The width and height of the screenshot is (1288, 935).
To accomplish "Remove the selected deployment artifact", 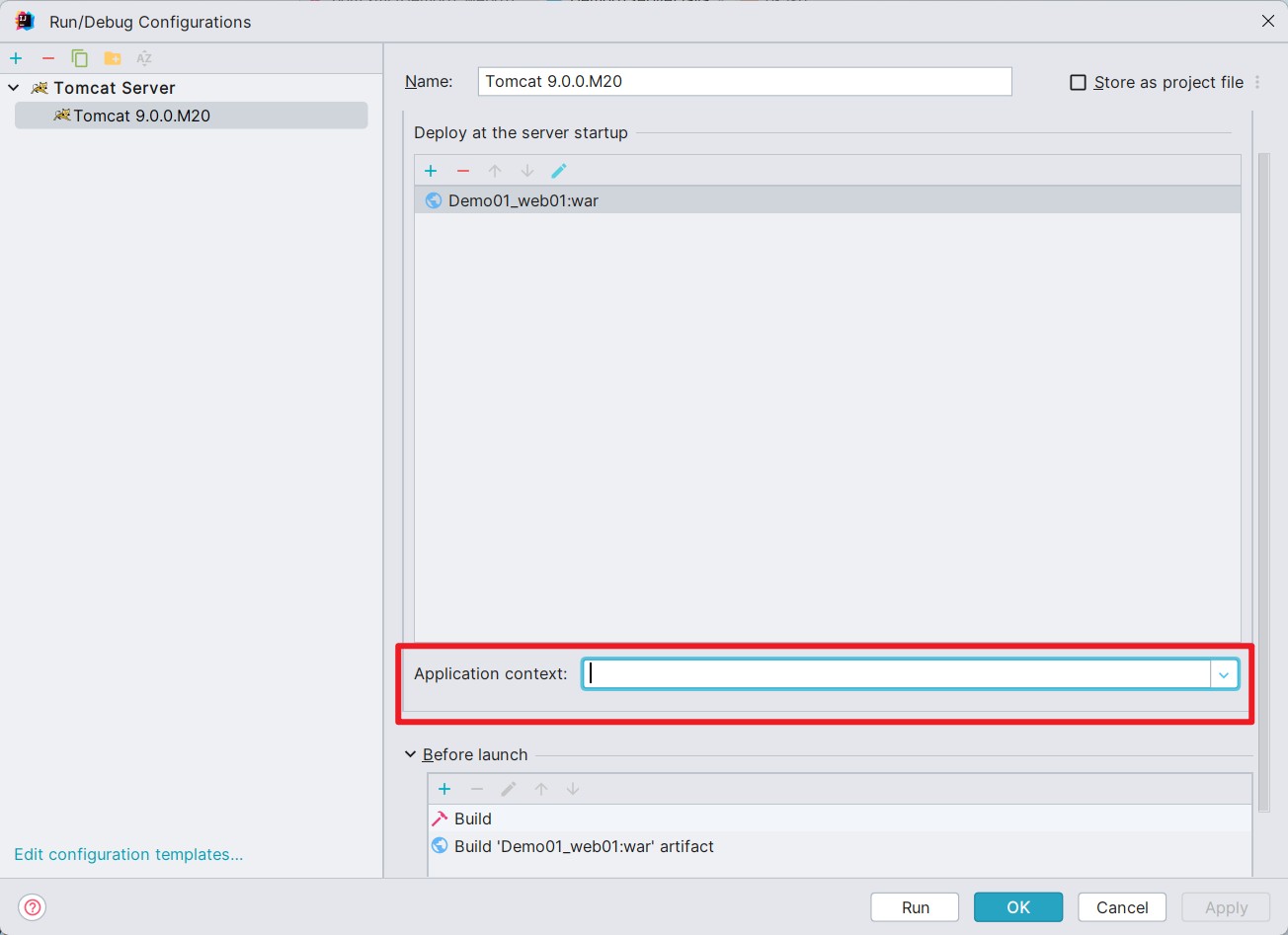I will click(463, 171).
